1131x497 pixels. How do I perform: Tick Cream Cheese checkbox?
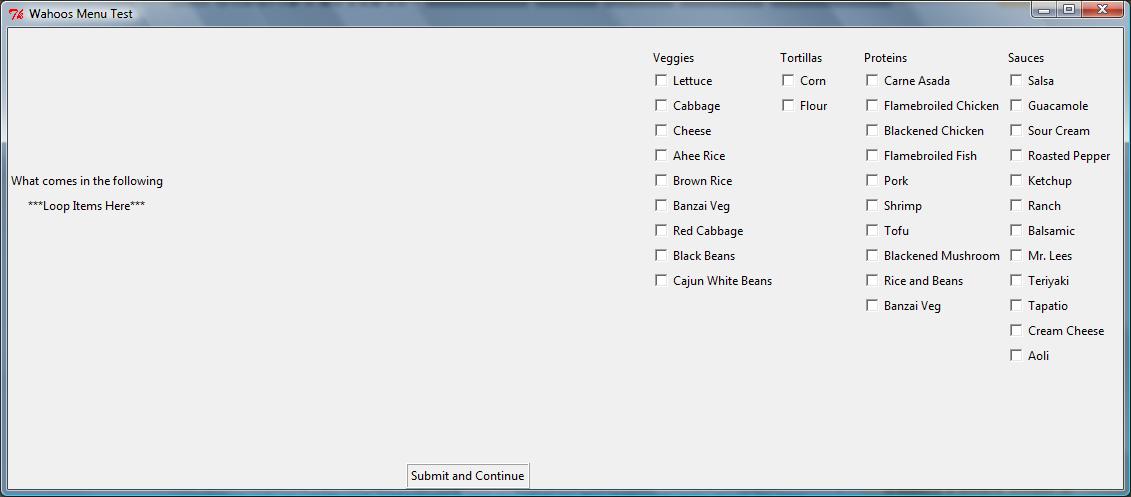(1016, 330)
